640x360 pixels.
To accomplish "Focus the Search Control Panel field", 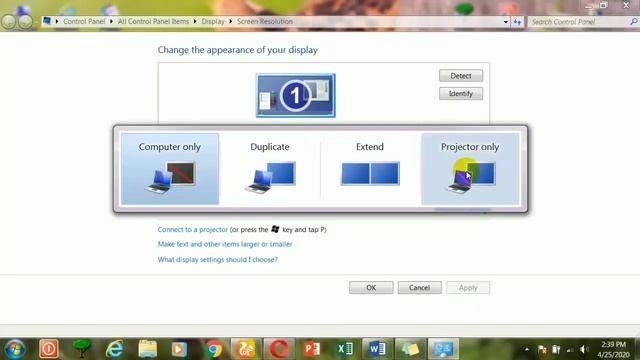I will tap(579, 22).
